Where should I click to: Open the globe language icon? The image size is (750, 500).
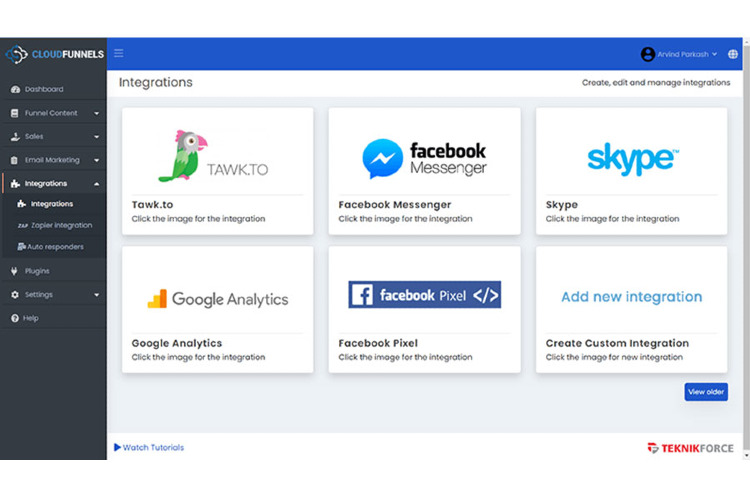(x=732, y=54)
